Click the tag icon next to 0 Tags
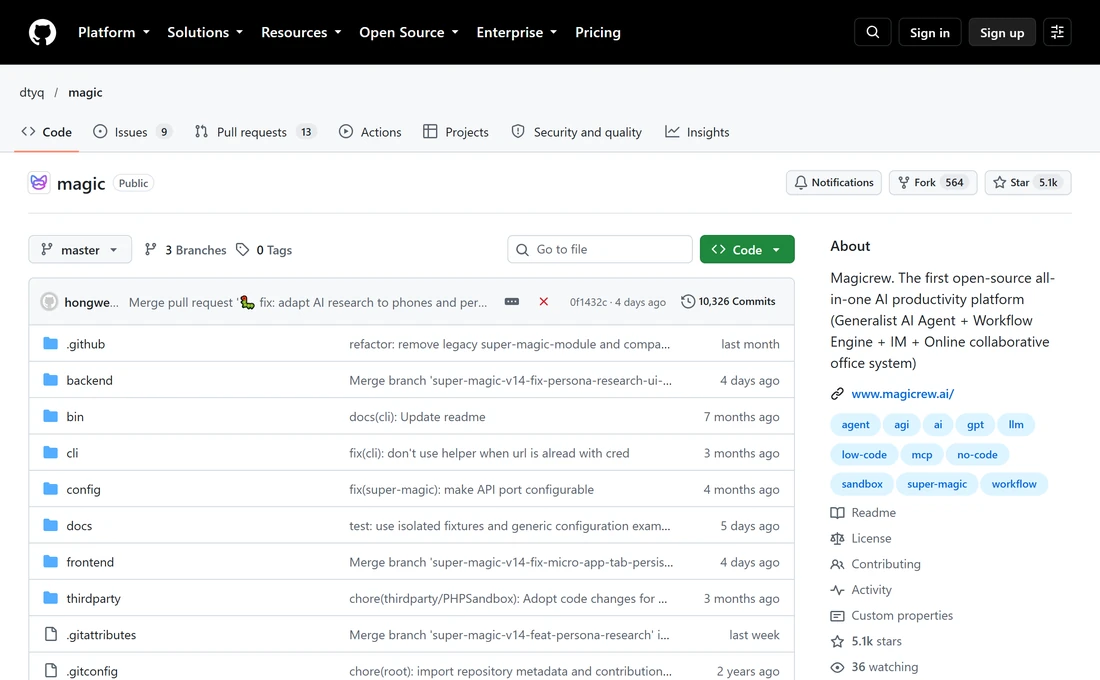The width and height of the screenshot is (1100, 680). point(243,250)
